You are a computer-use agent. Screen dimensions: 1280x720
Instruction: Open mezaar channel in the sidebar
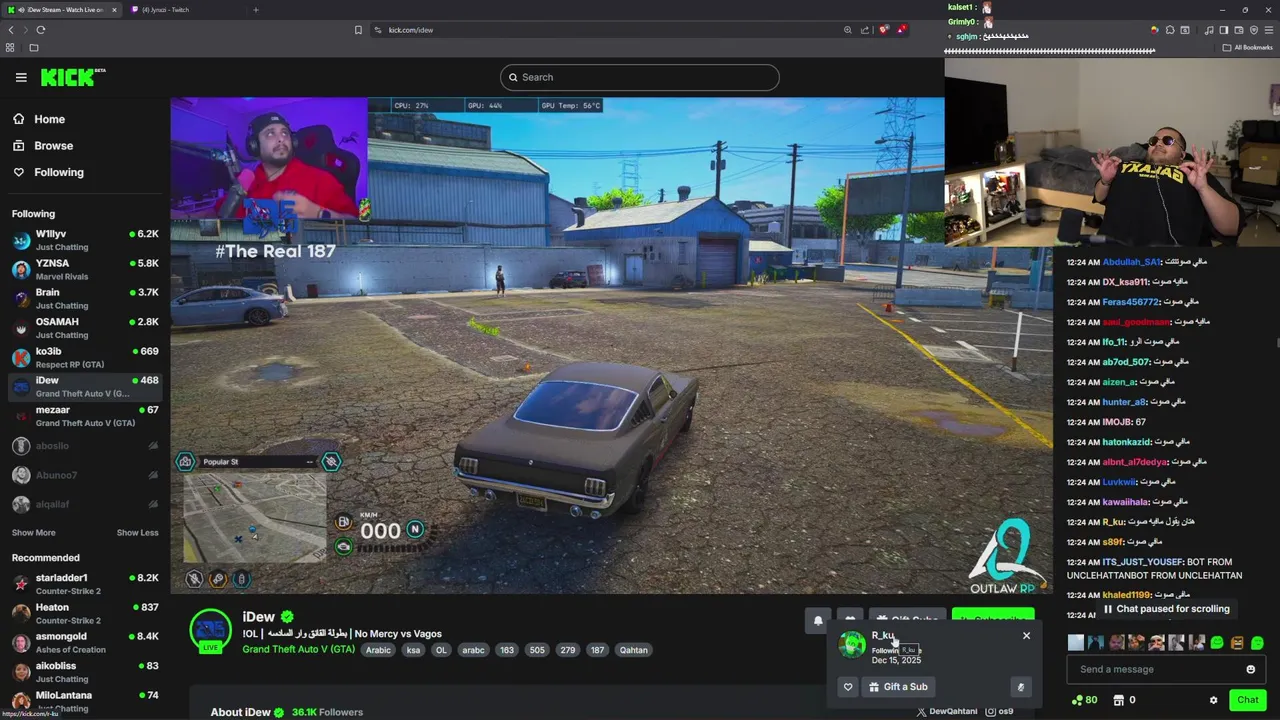click(x=85, y=416)
